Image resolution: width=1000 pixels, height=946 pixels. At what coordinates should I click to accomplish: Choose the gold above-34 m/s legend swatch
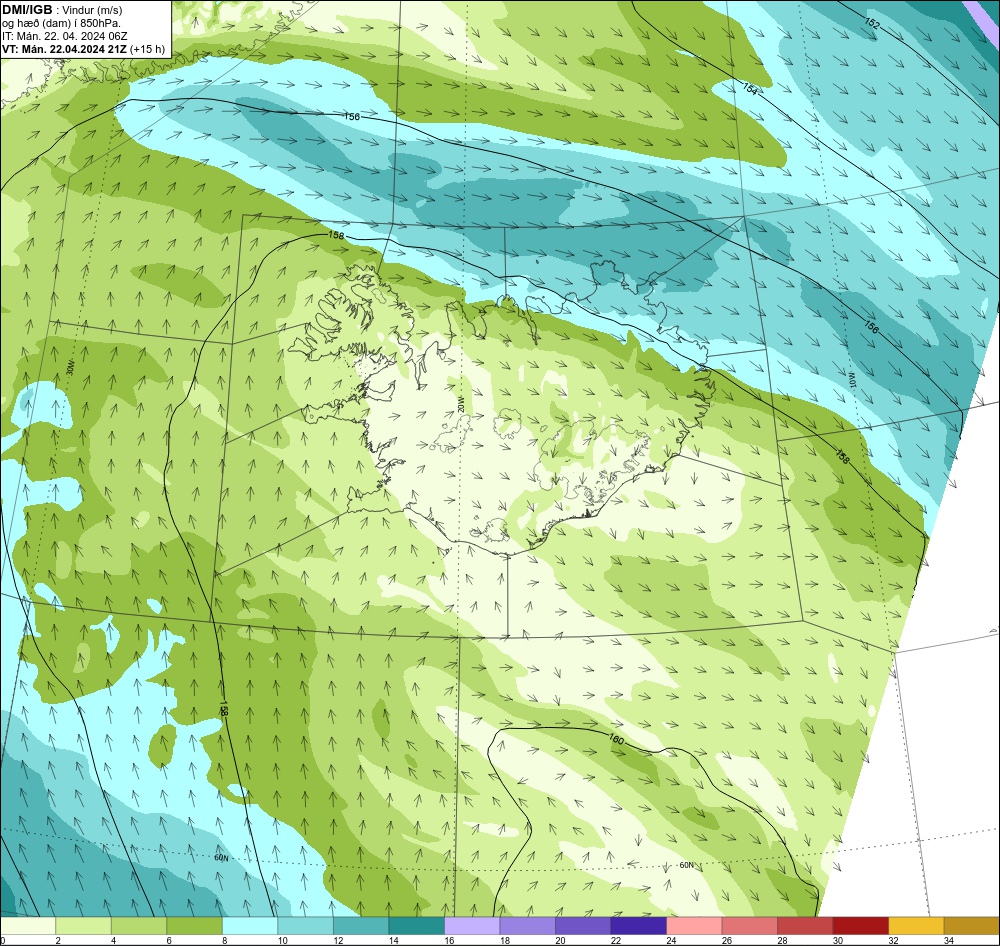(971, 926)
